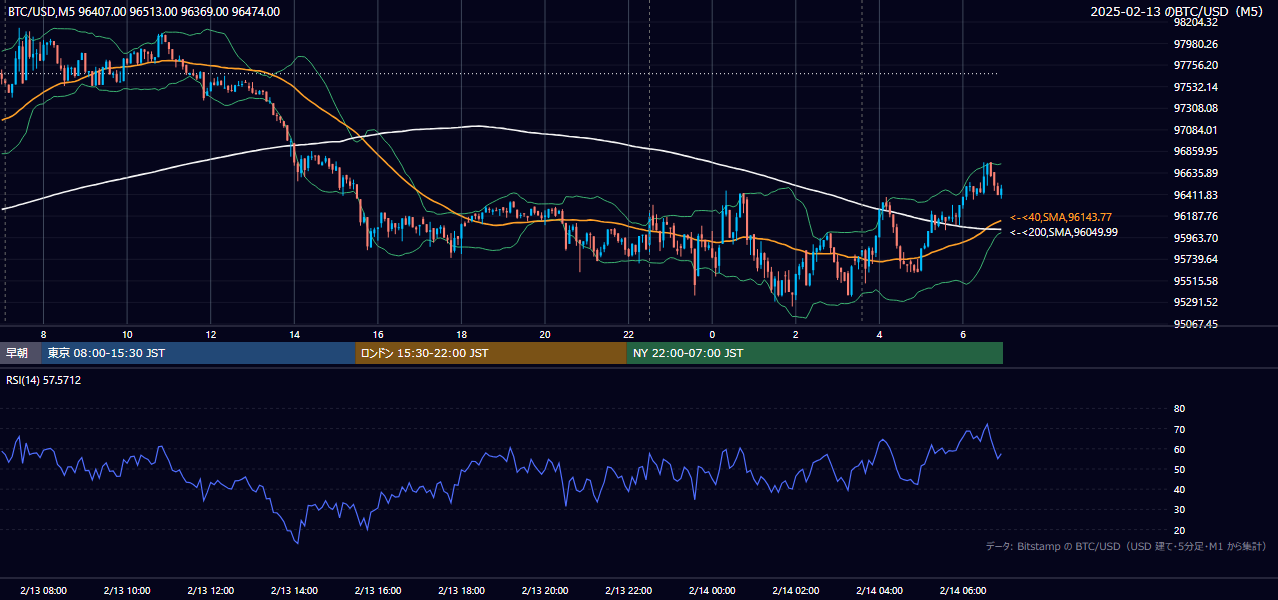Click hour label 10 on price chart axis
Viewport: 1278px width, 600px height.
127,334
